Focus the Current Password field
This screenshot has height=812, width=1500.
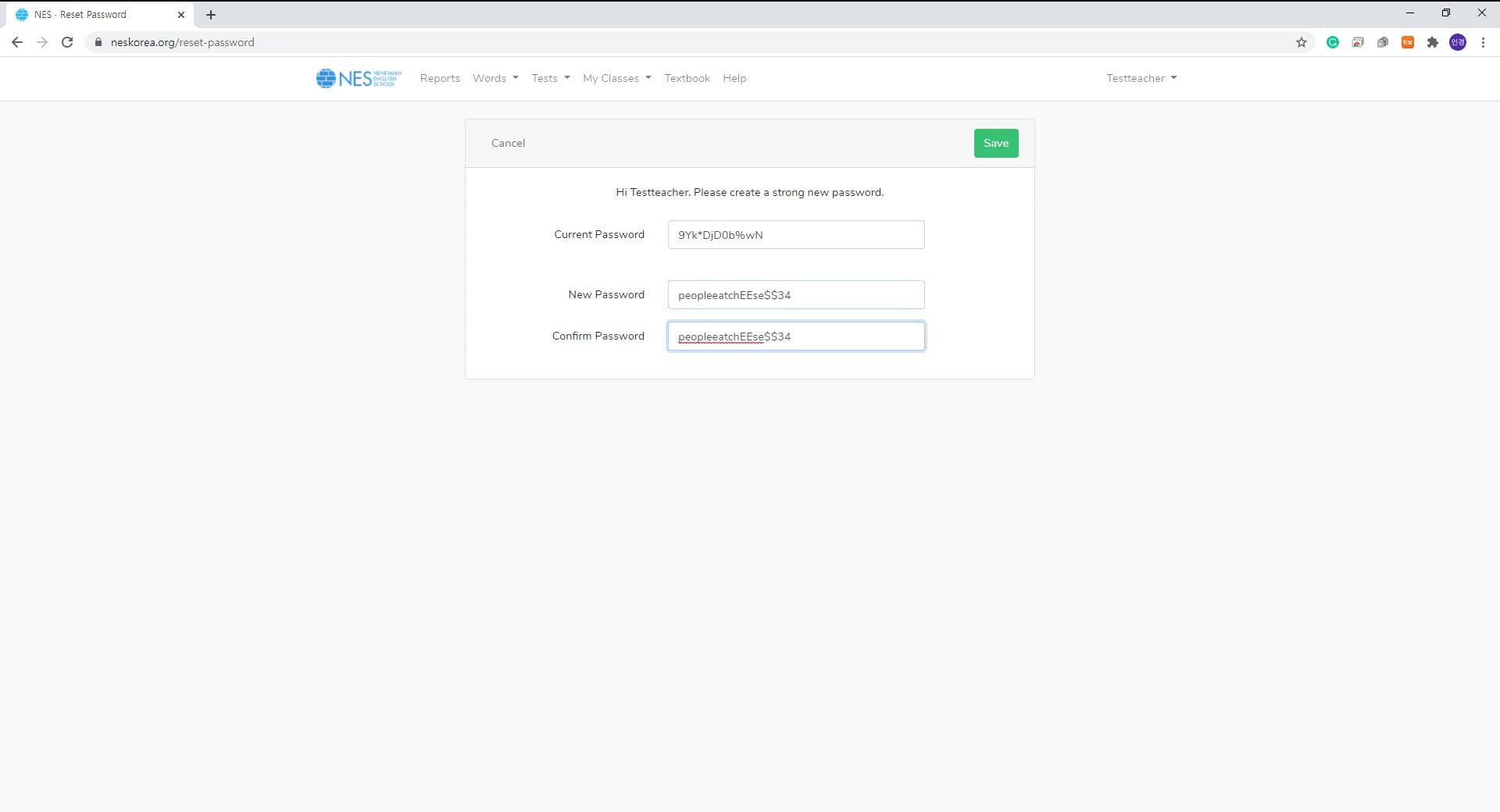(796, 235)
